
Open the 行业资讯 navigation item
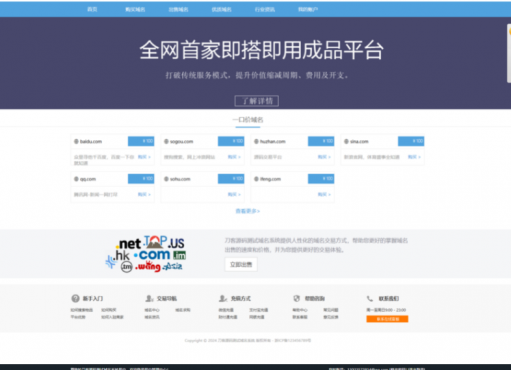click(265, 10)
